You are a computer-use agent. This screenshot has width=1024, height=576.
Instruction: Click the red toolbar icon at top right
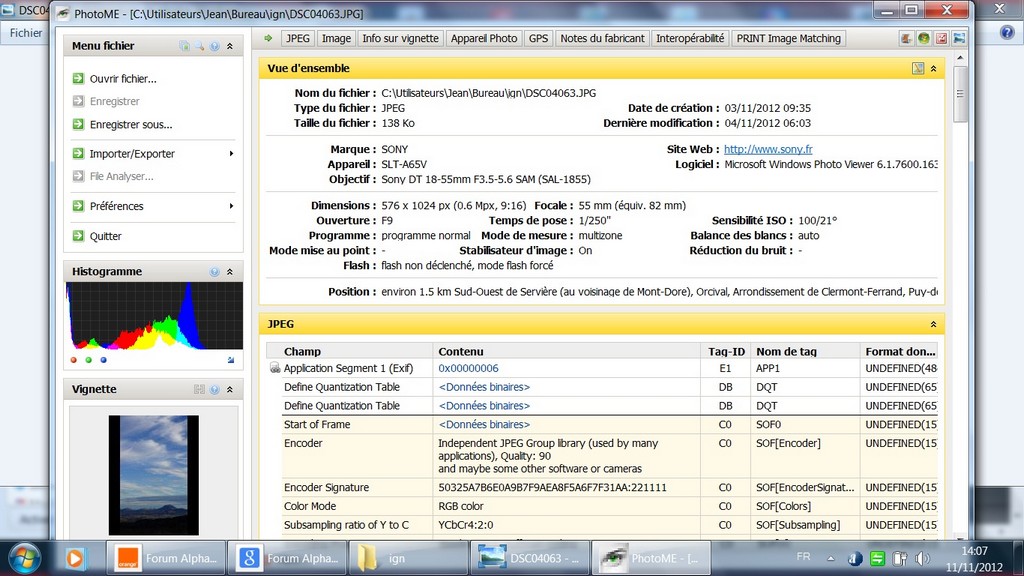[941, 39]
